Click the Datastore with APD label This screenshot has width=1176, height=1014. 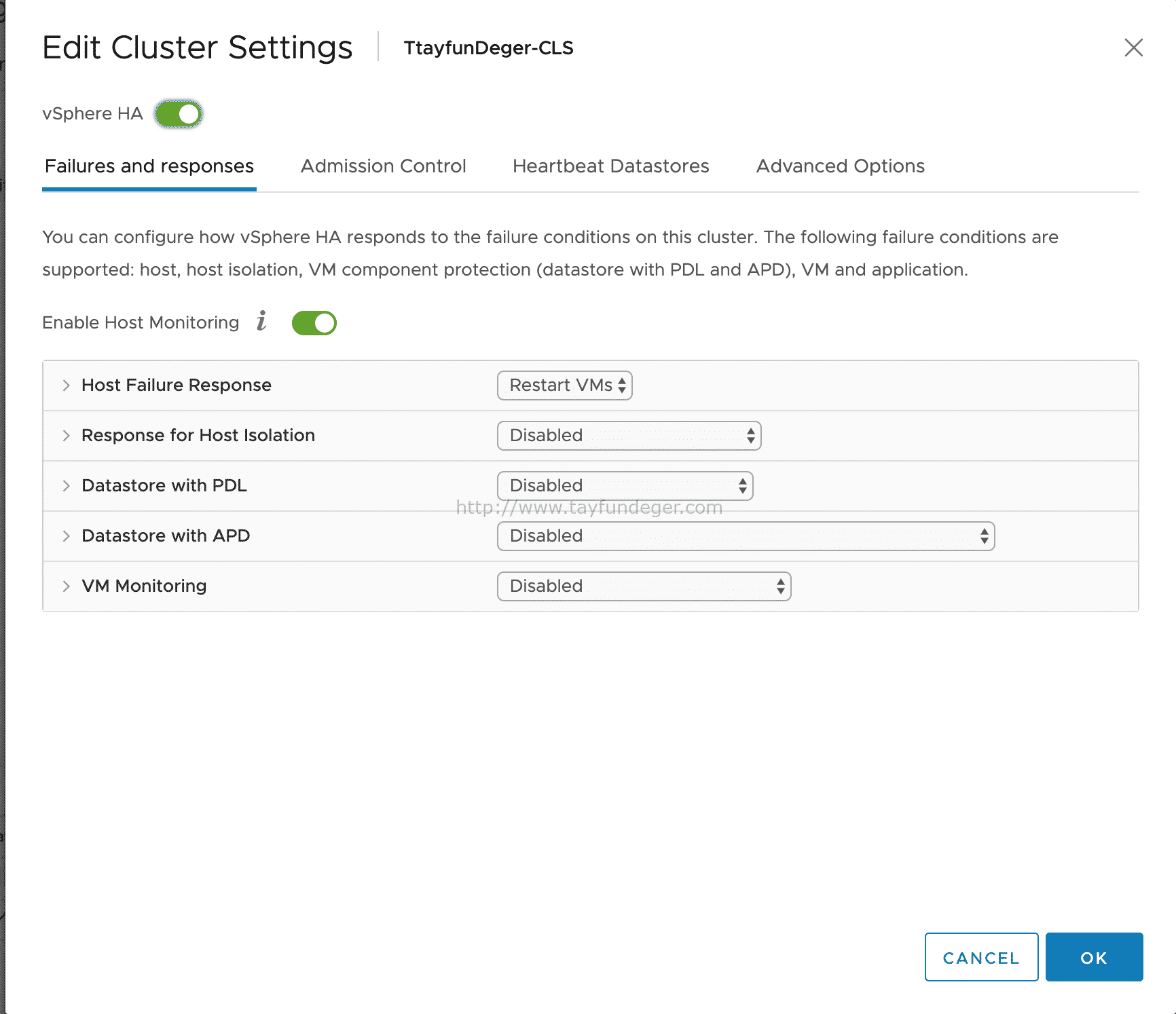[x=166, y=536]
